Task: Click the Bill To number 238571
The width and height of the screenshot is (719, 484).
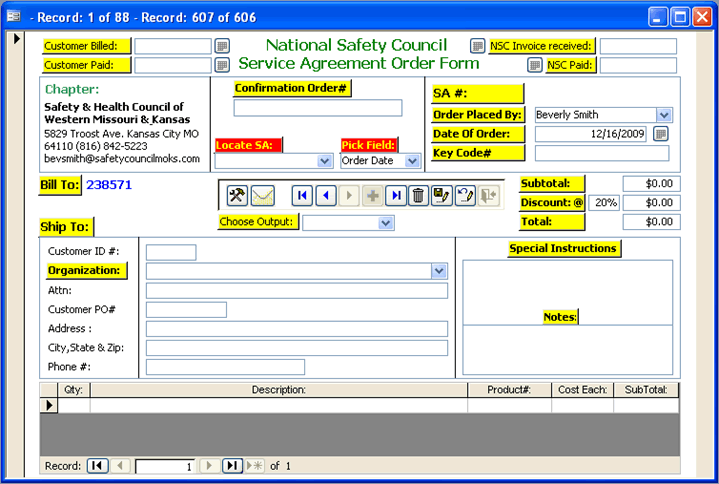Action: point(109,185)
